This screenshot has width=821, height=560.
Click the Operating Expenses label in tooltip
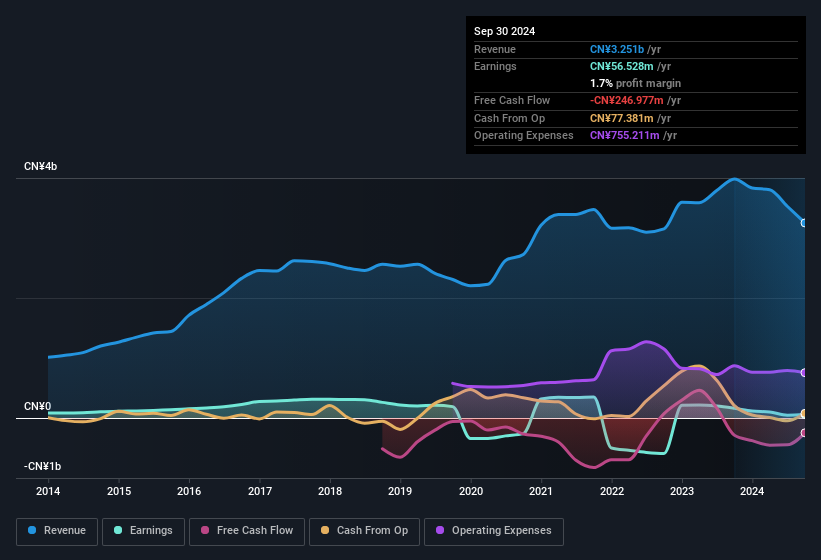click(x=524, y=136)
